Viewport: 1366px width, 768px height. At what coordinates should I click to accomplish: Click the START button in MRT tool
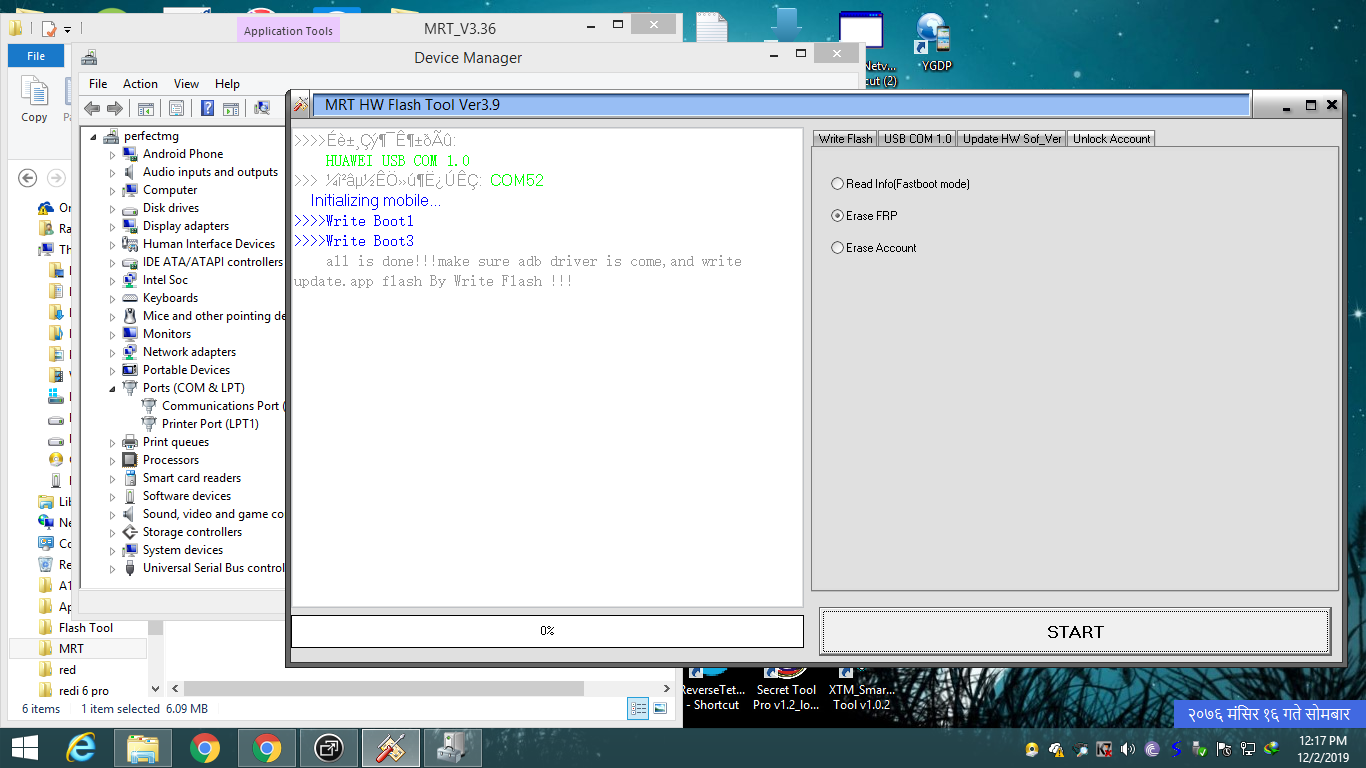click(1075, 632)
